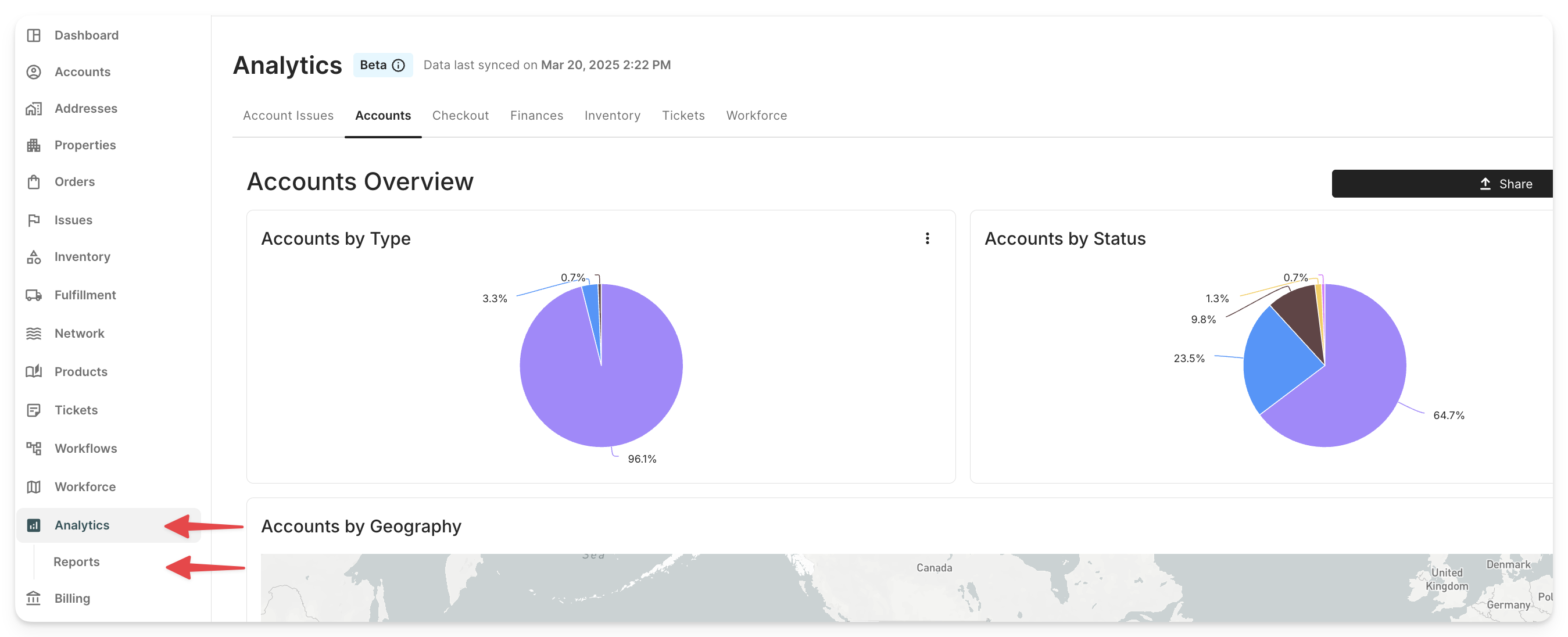Viewport: 1568px width, 637px height.
Task: Open the Reports sub-item under Analytics
Action: (x=77, y=562)
